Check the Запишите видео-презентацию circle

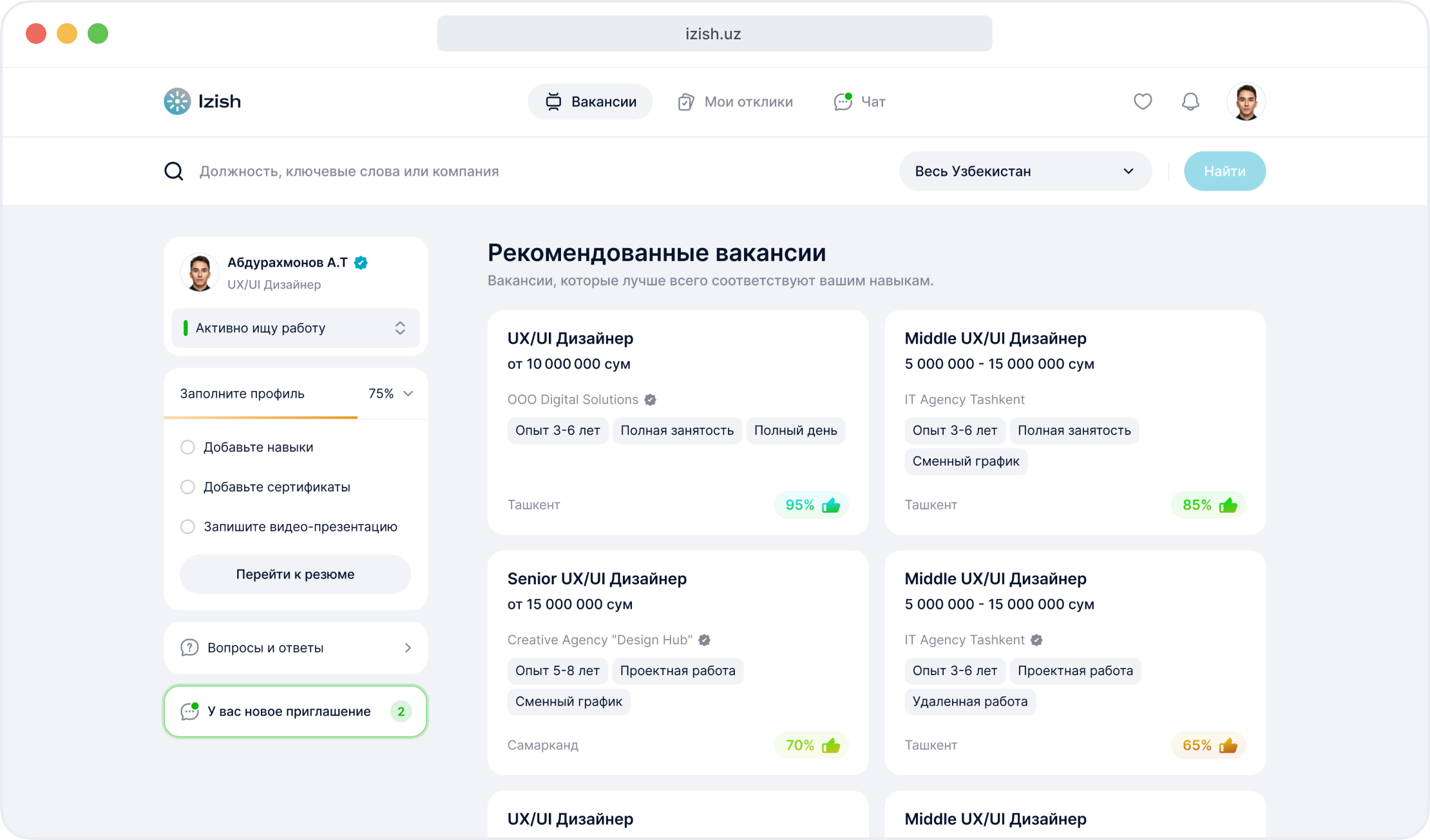pos(187,527)
